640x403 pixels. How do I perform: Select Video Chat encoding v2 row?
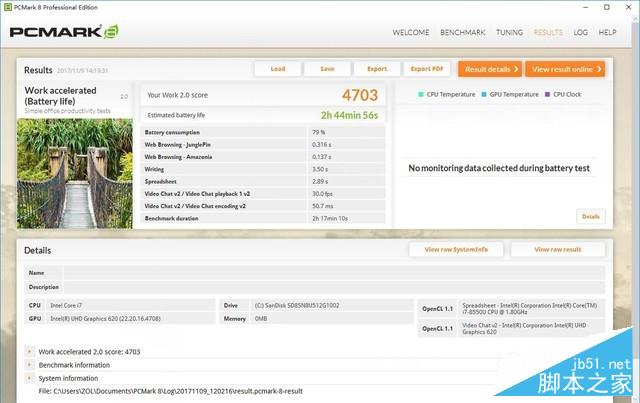click(x=263, y=206)
